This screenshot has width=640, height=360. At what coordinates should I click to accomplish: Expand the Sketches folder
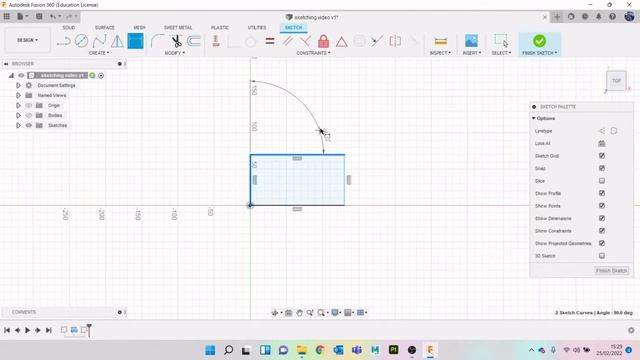(18, 125)
